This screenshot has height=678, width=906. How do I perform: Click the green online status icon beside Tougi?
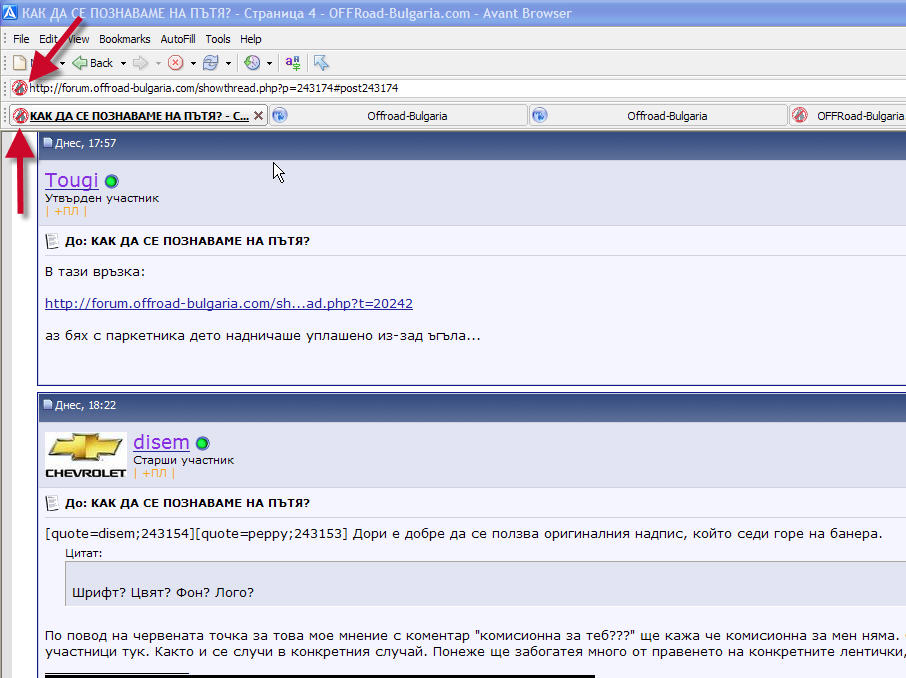coord(111,182)
